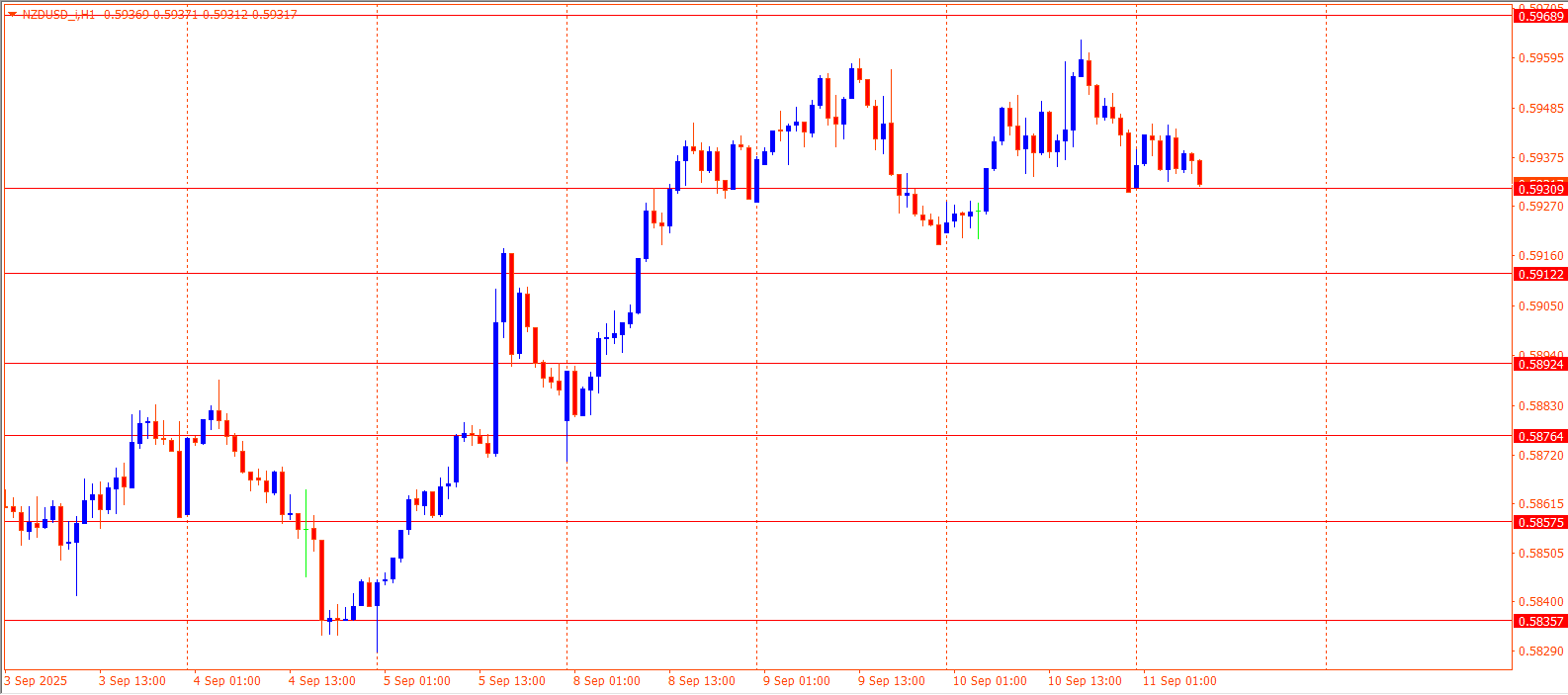Click the 0.58290 value on price scale
This screenshot has width=1568, height=695.
tap(1540, 652)
